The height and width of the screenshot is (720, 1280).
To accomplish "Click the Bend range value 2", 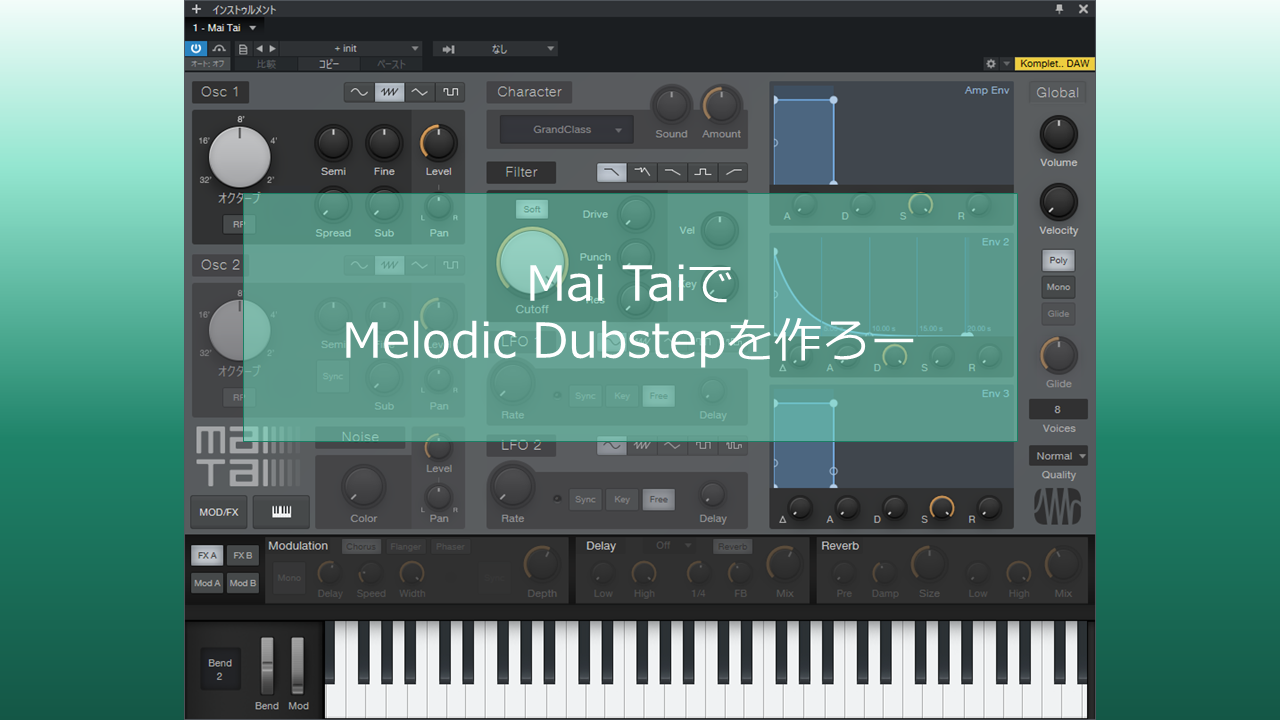I will pyautogui.click(x=220, y=677).
